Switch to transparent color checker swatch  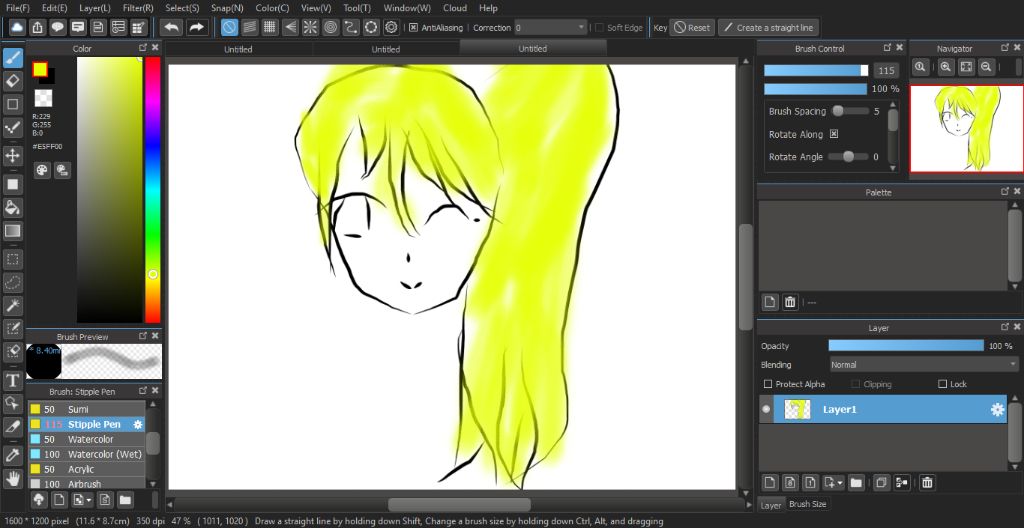point(43,98)
